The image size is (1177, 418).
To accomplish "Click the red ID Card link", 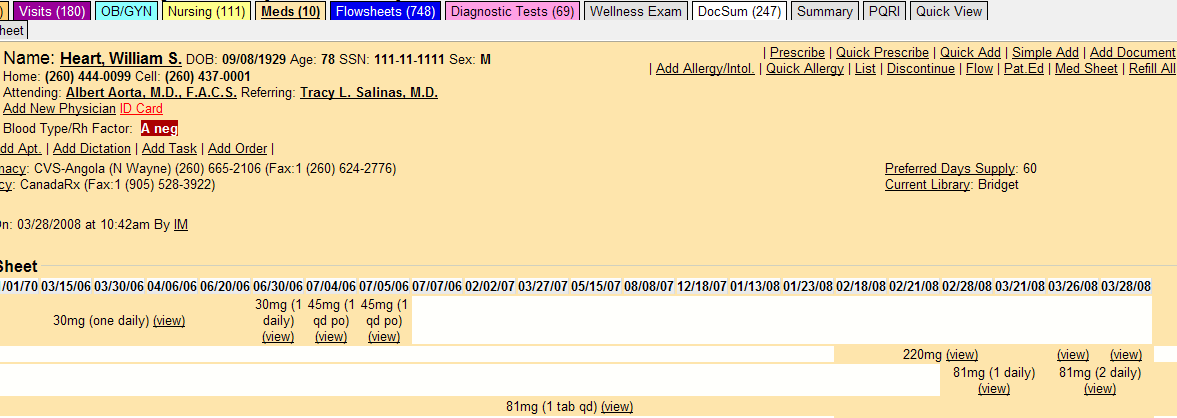I will pyautogui.click(x=141, y=109).
